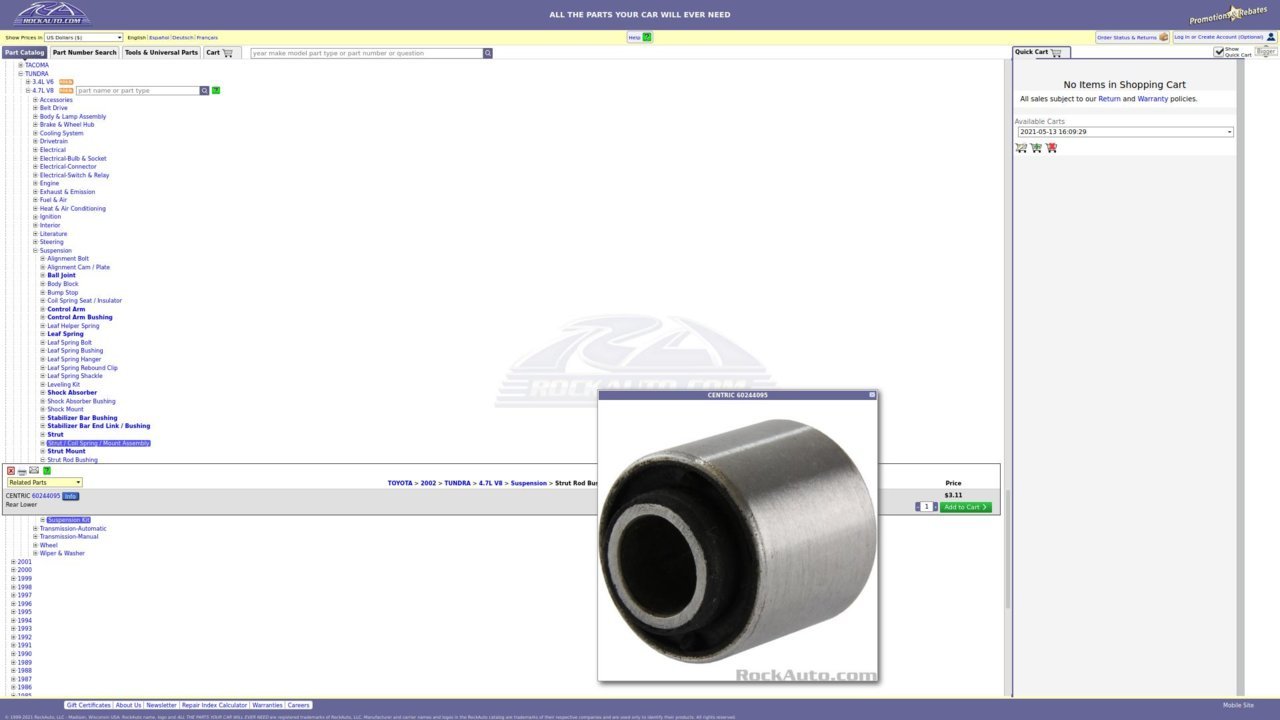Click the Suspension breadcrumb link
Viewport: 1280px width, 720px height.
[x=529, y=483]
